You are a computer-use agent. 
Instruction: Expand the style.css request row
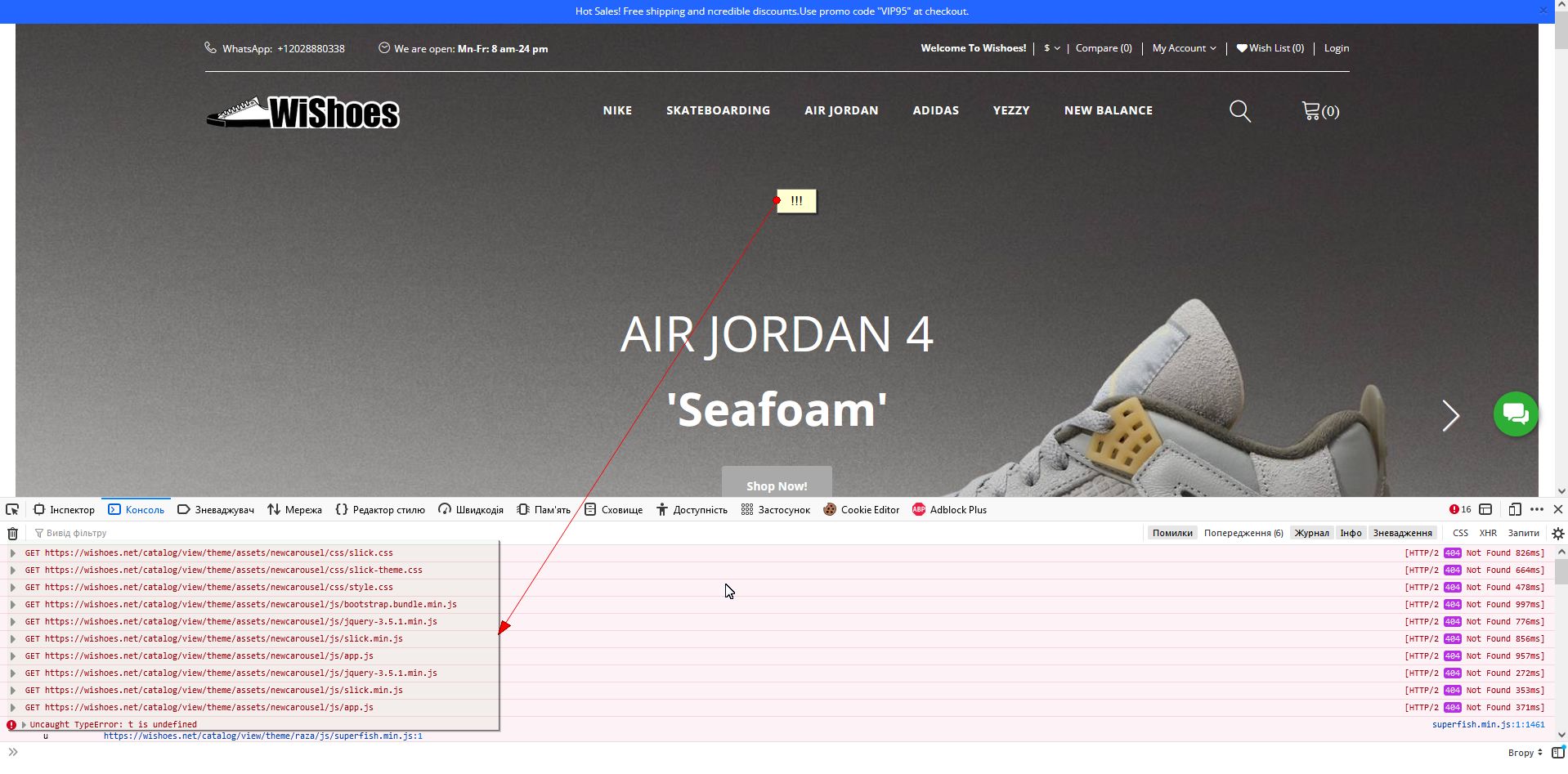click(x=12, y=587)
